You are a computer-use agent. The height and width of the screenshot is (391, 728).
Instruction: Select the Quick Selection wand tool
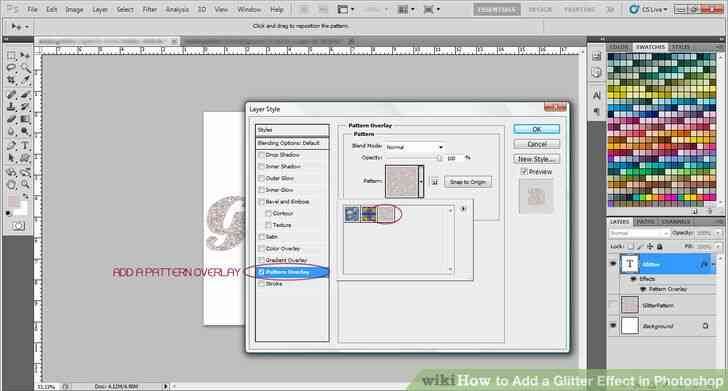(x=25, y=68)
